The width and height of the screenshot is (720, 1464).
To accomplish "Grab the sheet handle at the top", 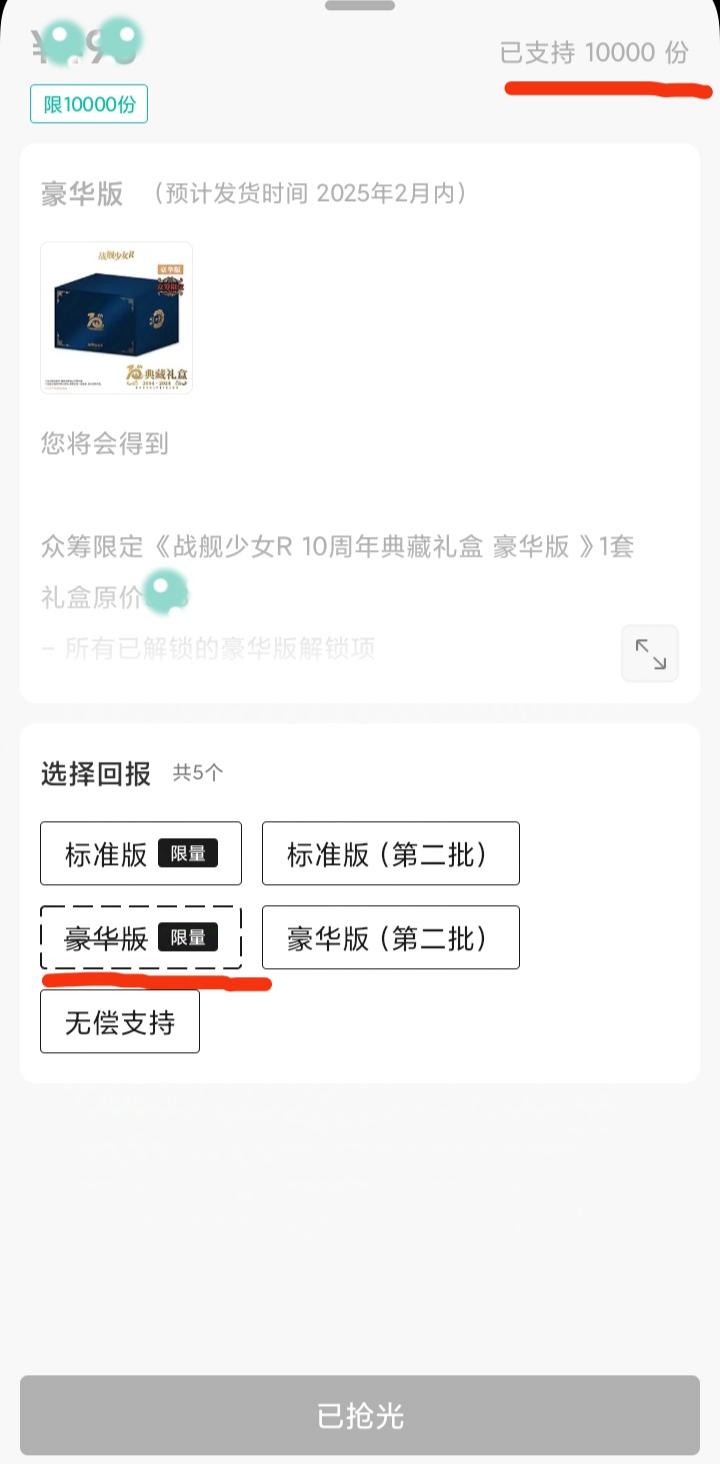I will coord(360,5).
